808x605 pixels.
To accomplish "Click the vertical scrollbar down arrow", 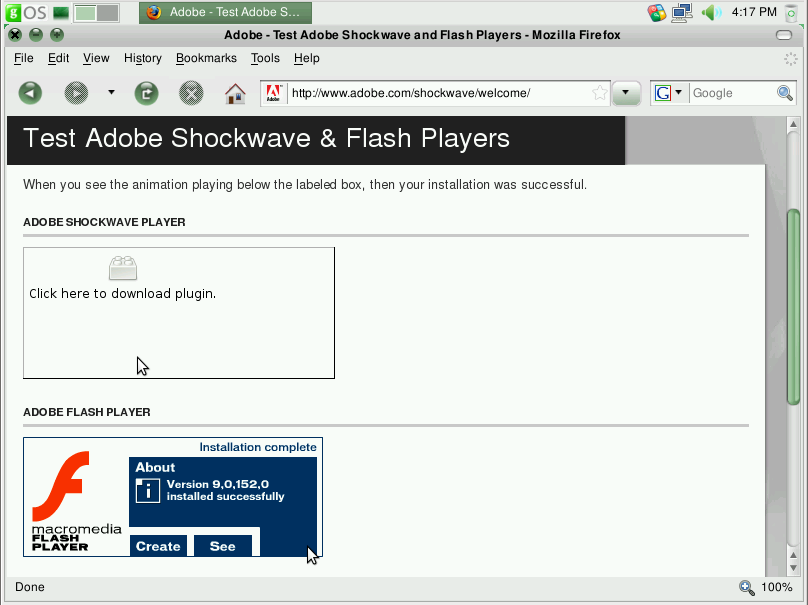I will click(793, 568).
